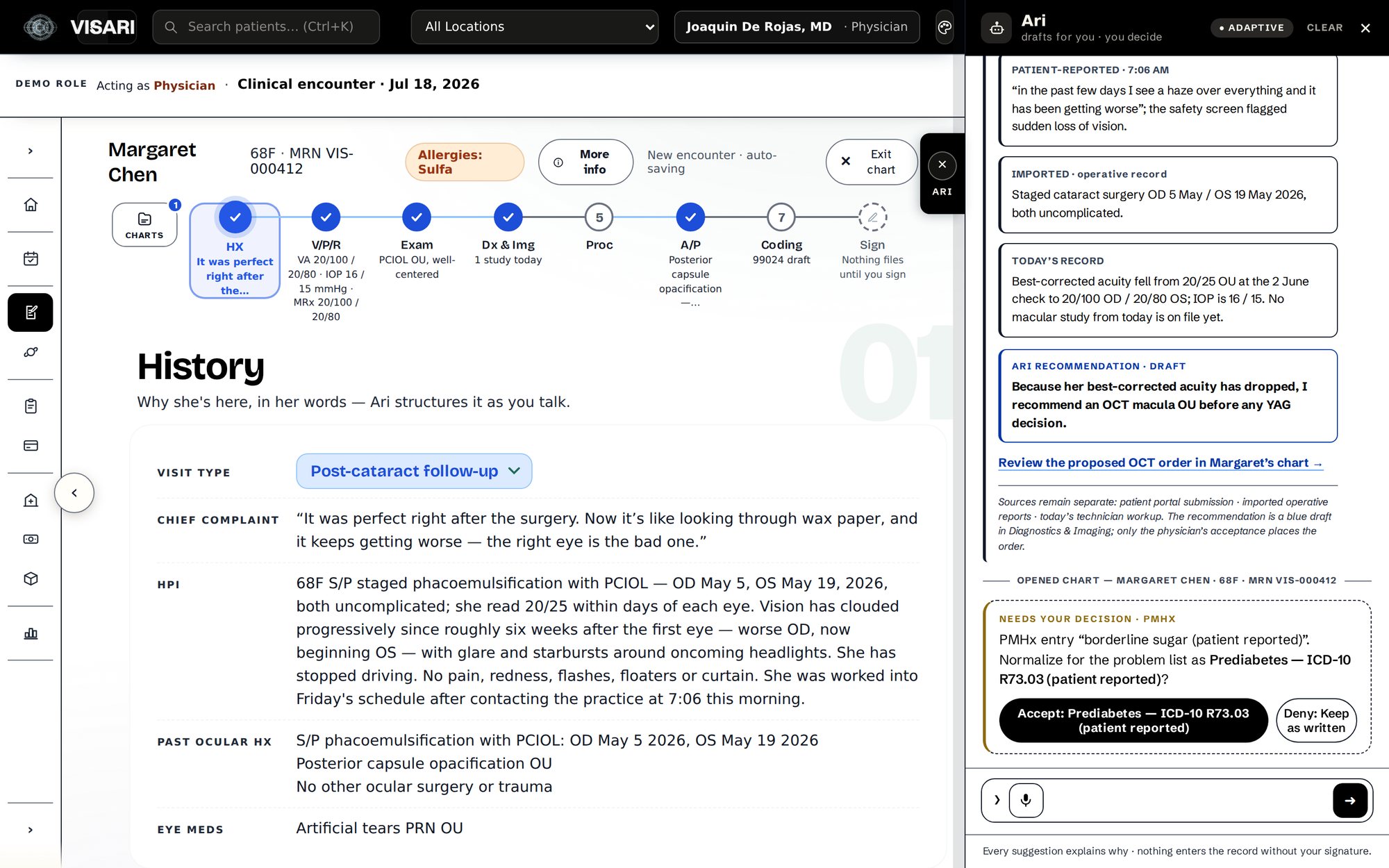Expand the chevron beside the microphone
This screenshot has height=868, width=1389.
coord(997,800)
